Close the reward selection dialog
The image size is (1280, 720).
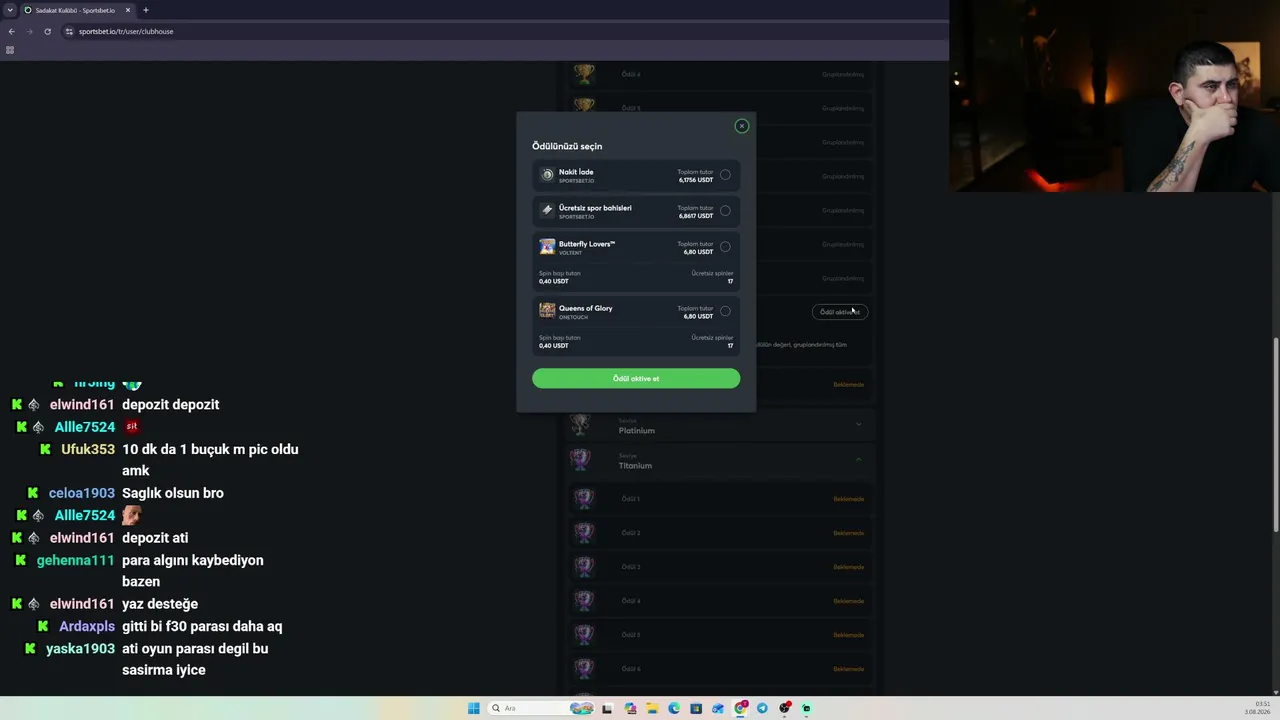click(x=742, y=126)
